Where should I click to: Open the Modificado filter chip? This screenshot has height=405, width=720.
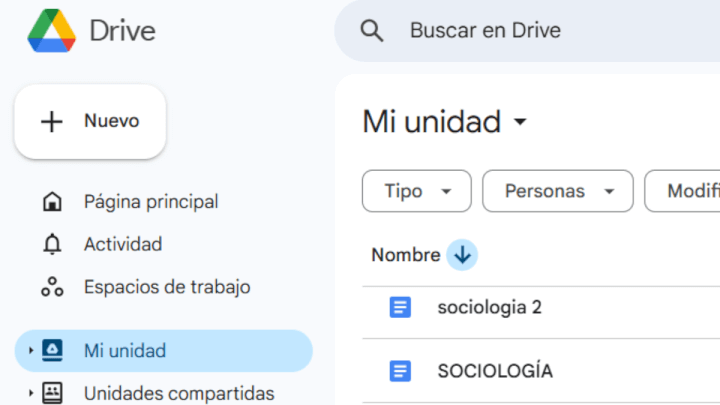tap(682, 191)
